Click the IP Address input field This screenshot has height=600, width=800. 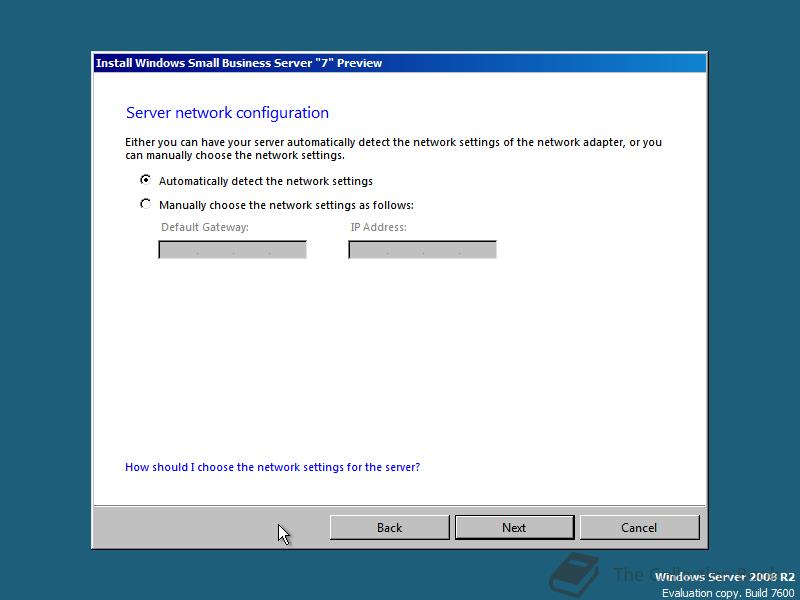(x=422, y=249)
